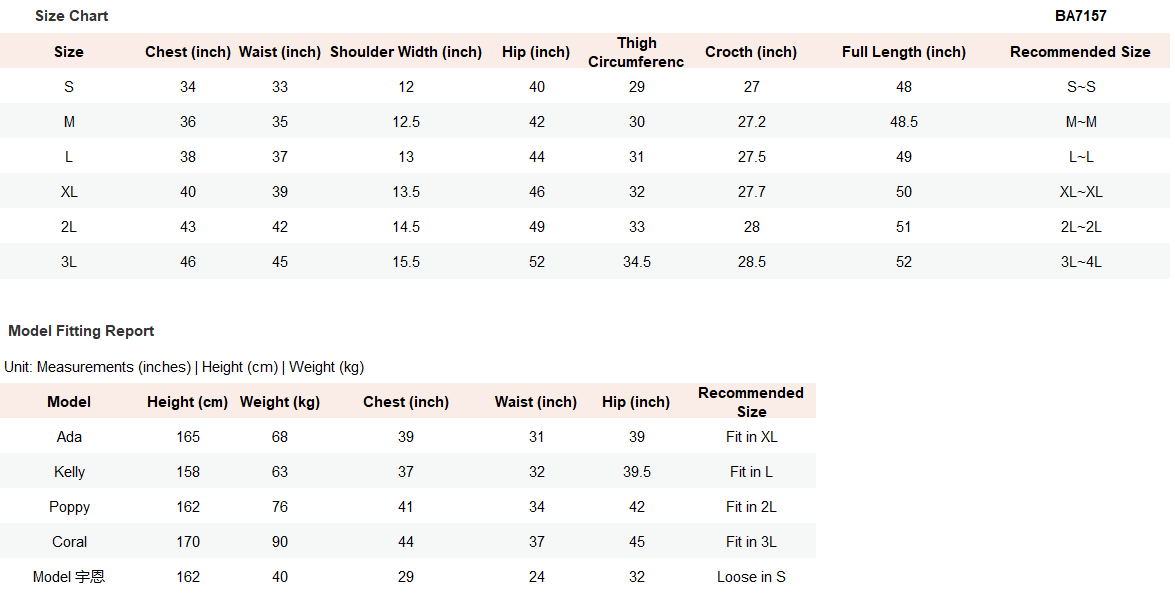
Task: Click the model name Ada
Action: pos(69,437)
